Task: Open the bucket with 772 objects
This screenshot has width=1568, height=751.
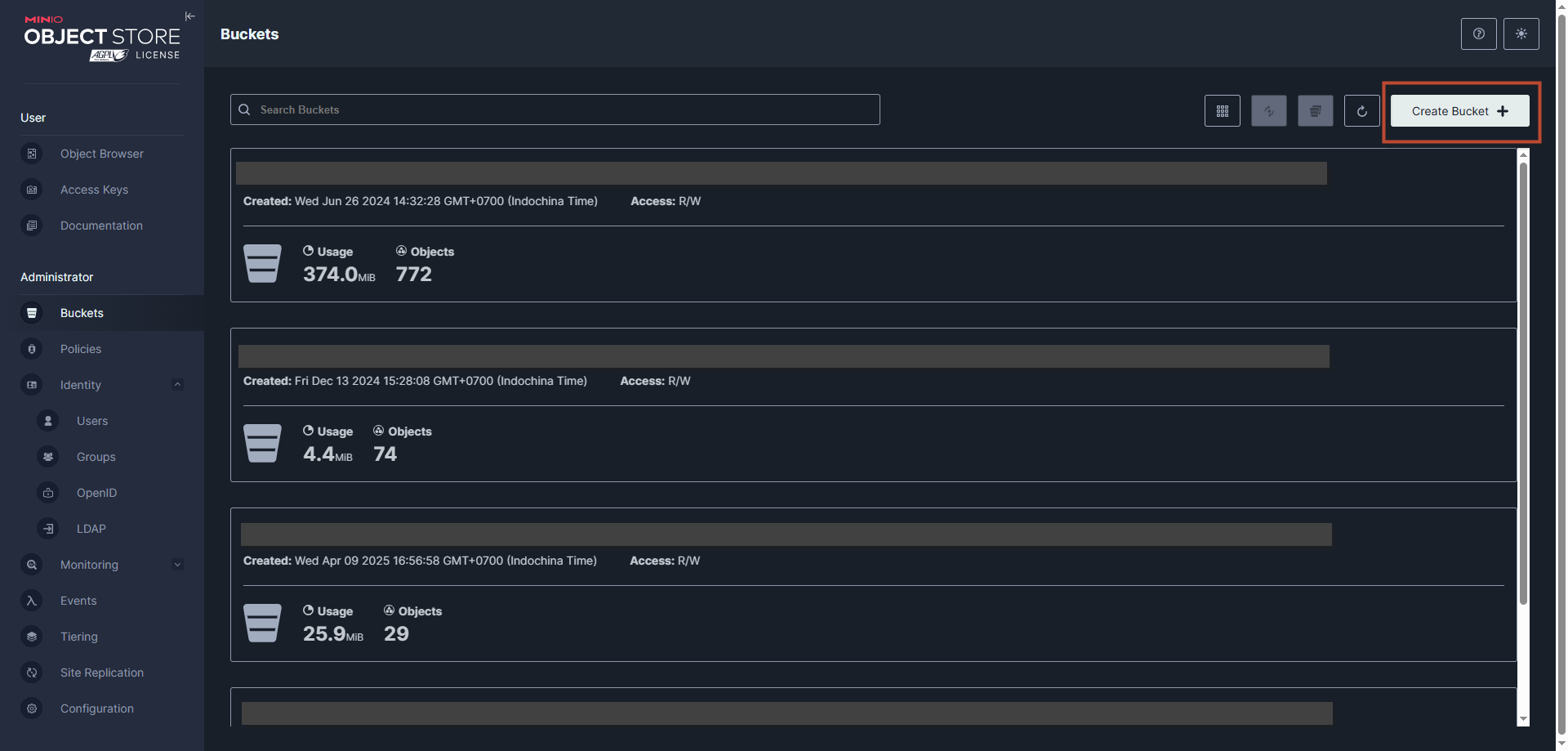Action: point(781,173)
